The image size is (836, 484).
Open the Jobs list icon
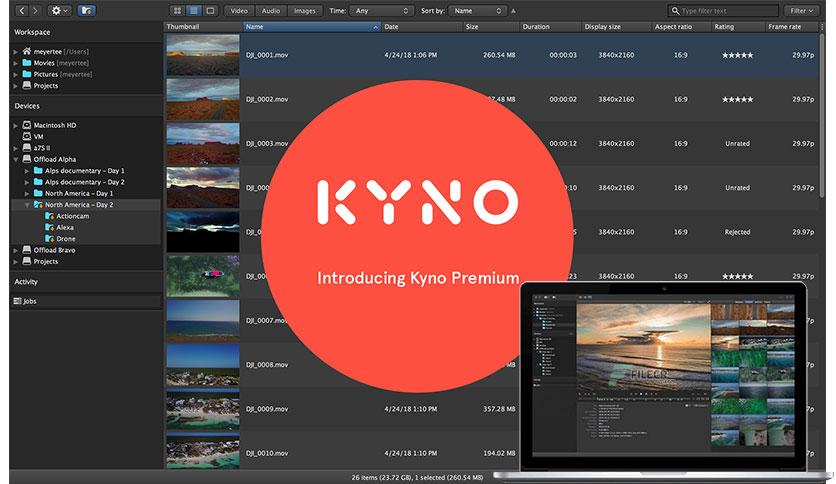[x=18, y=301]
